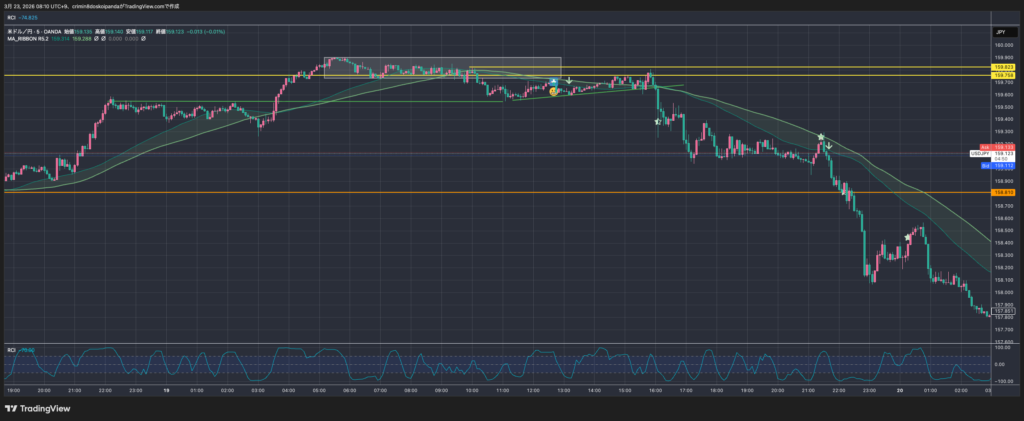Viewport: 1024px width, 421px height.
Task: Select the star marker near the 00:30 bounce
Action: pyautogui.click(x=908, y=237)
